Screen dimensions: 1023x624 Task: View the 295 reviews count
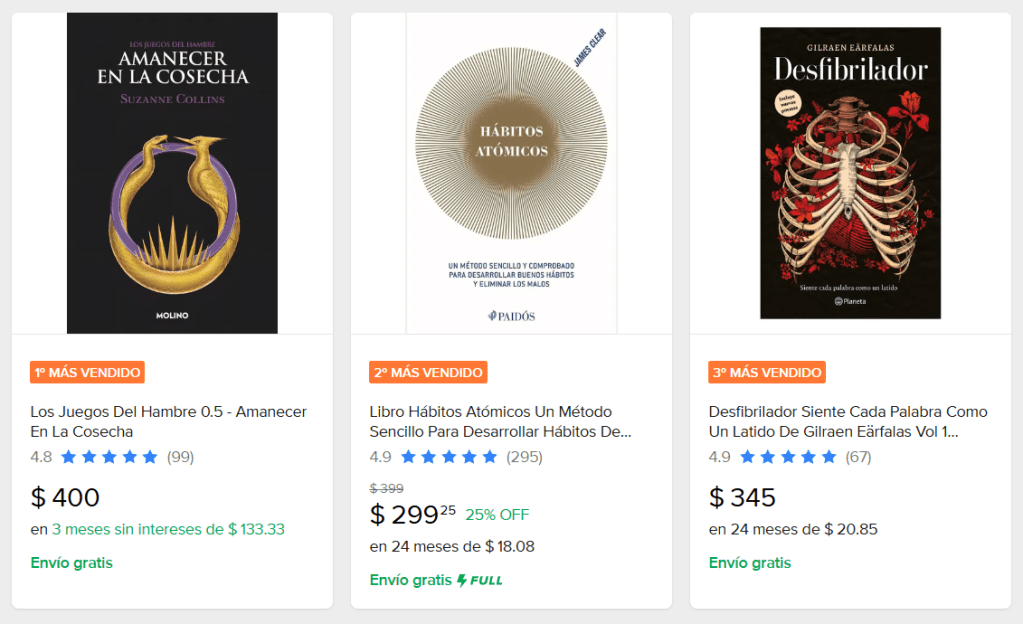point(524,457)
